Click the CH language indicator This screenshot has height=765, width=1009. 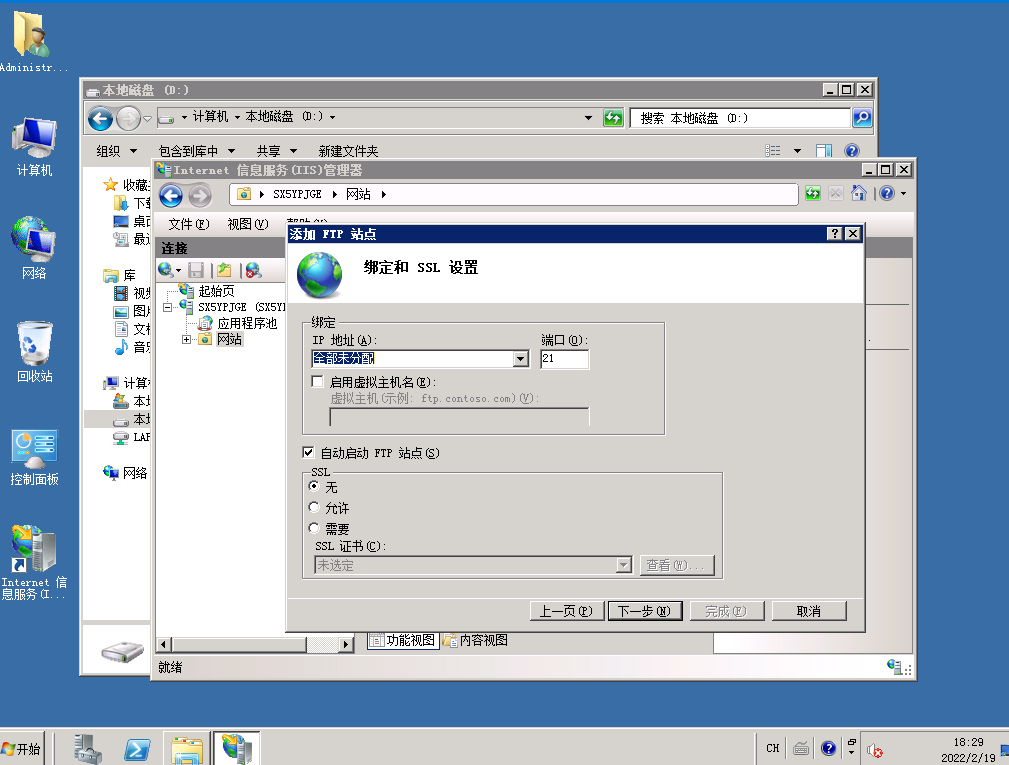tap(773, 748)
